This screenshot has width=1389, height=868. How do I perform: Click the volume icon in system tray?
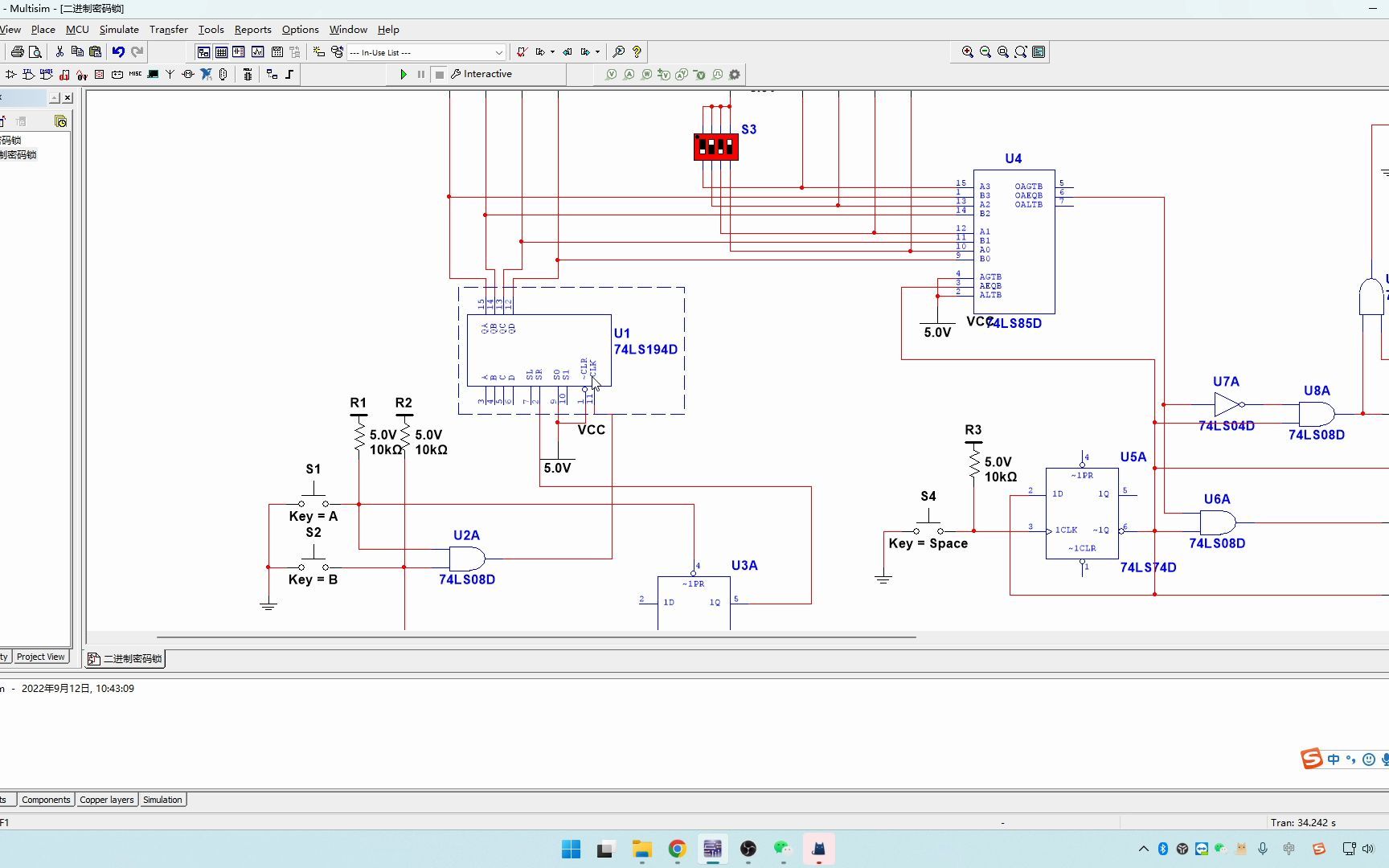coord(1368,849)
